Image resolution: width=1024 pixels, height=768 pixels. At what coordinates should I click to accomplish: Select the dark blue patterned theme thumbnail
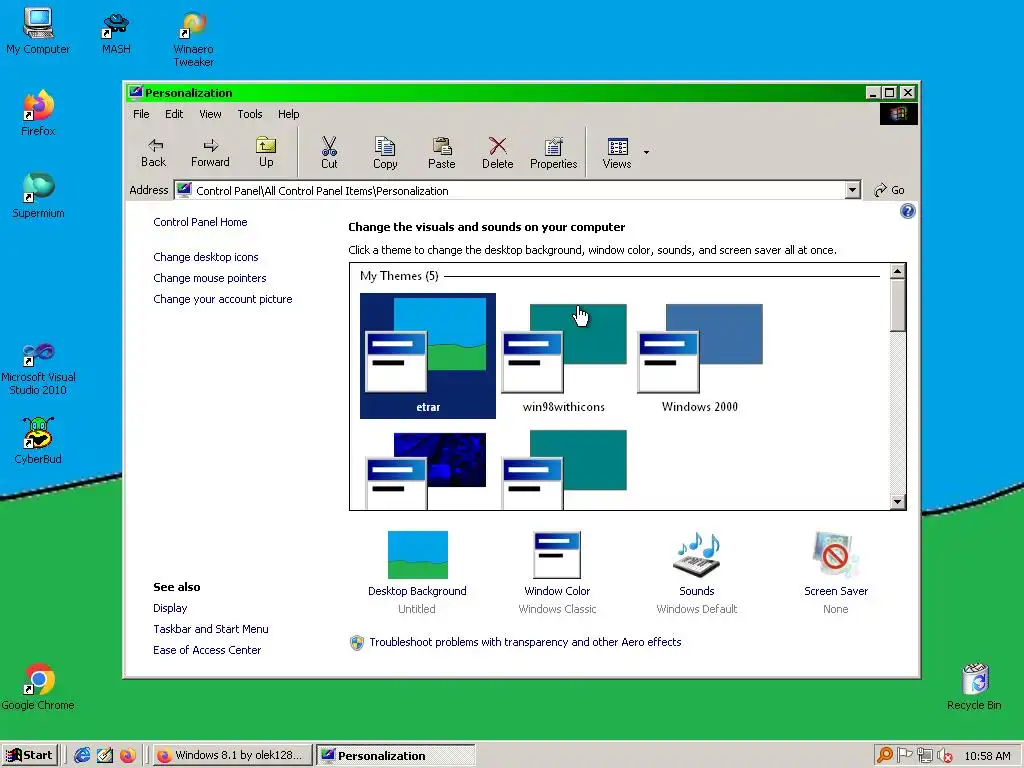(428, 469)
